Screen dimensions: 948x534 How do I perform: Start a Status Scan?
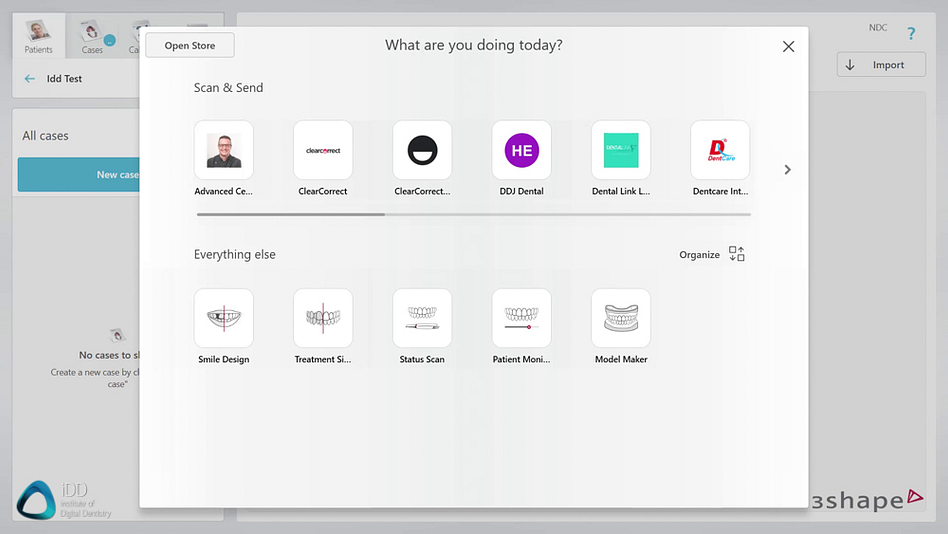[x=422, y=319]
